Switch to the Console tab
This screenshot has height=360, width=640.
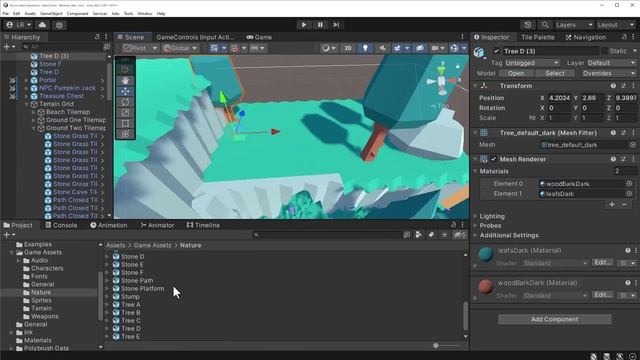pos(61,225)
